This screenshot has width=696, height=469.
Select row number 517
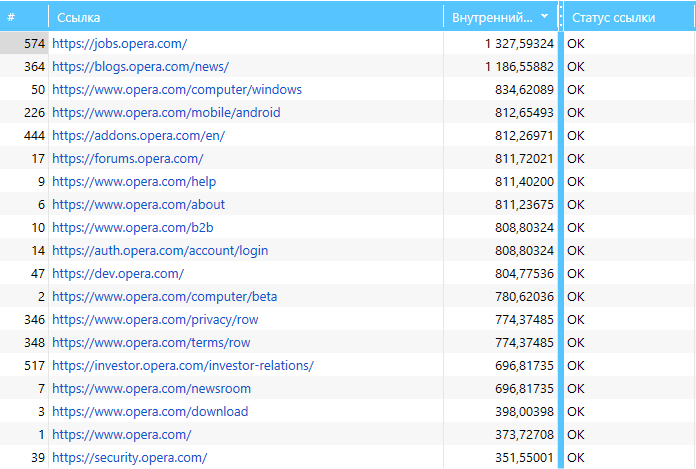(34, 366)
